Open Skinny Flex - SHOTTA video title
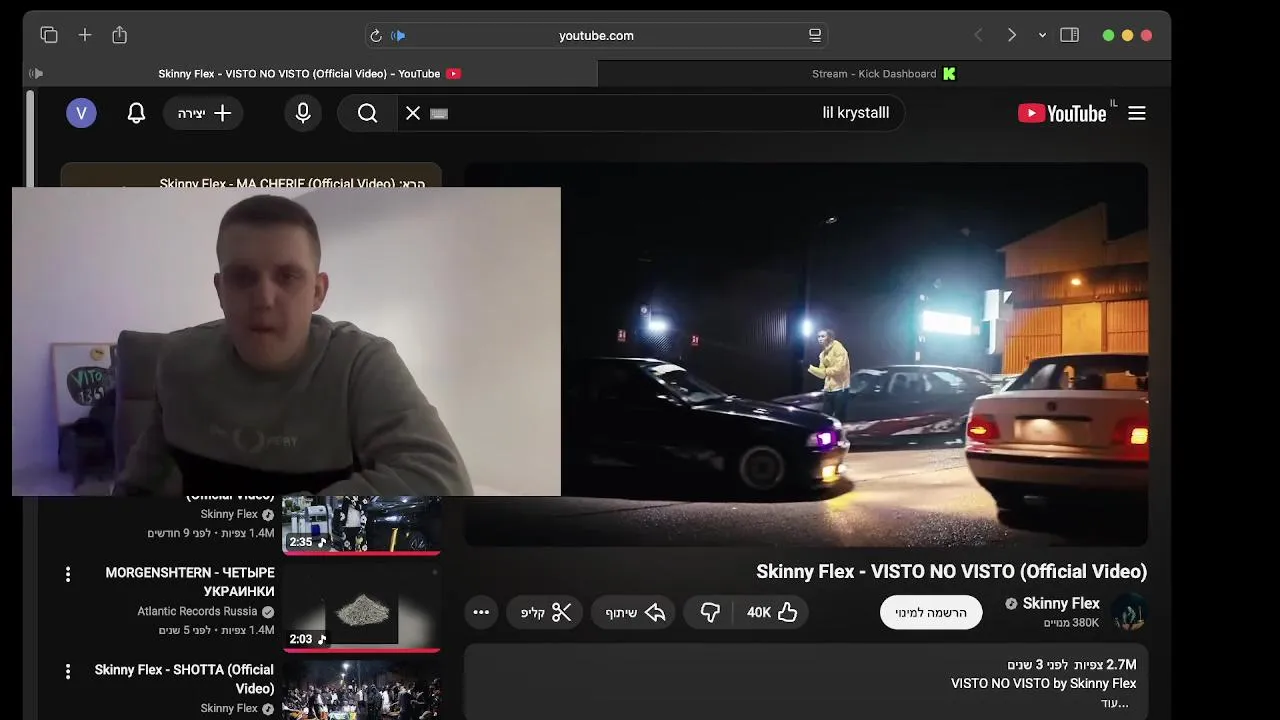The image size is (1280, 720). 184,679
